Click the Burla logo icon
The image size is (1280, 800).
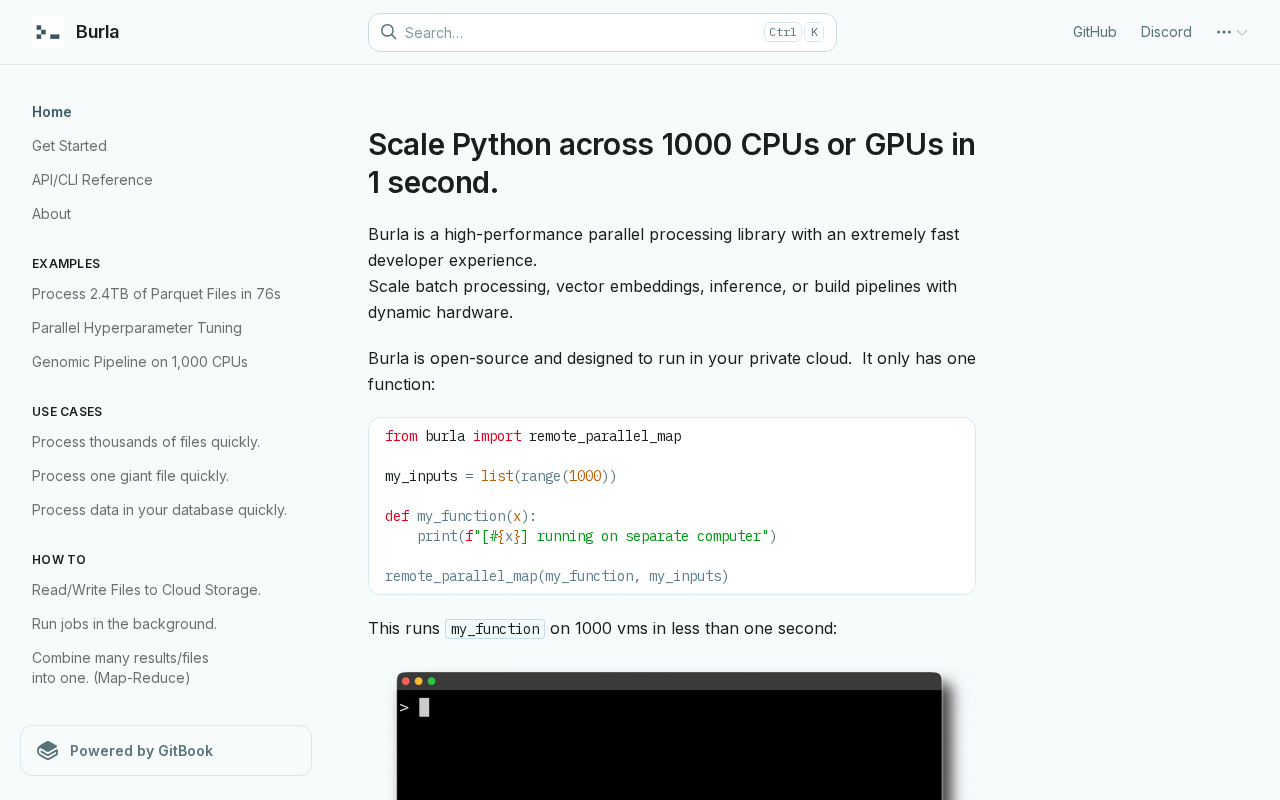point(48,32)
